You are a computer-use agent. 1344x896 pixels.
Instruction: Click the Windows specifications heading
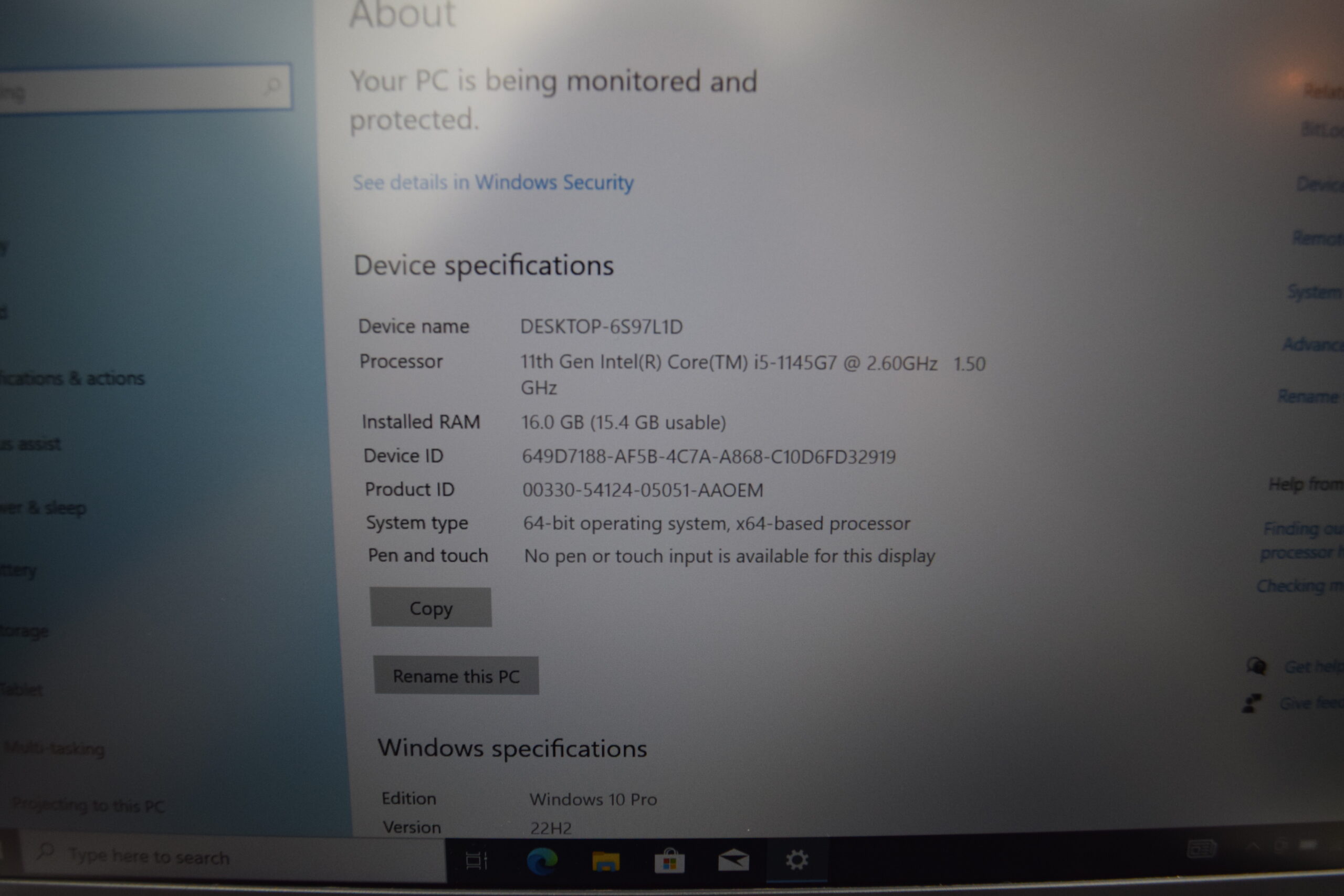[512, 749]
